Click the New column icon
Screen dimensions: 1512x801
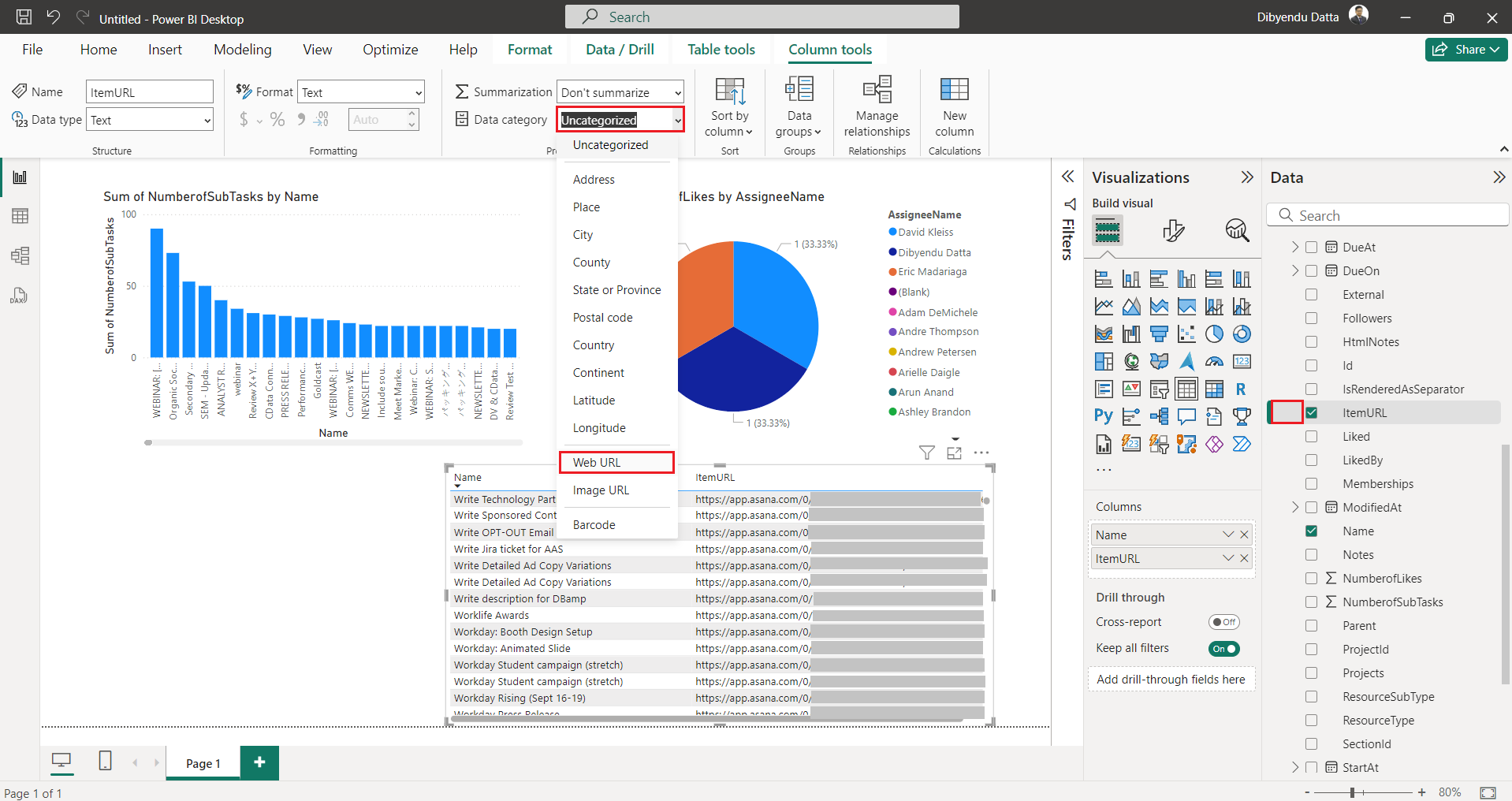(x=954, y=90)
